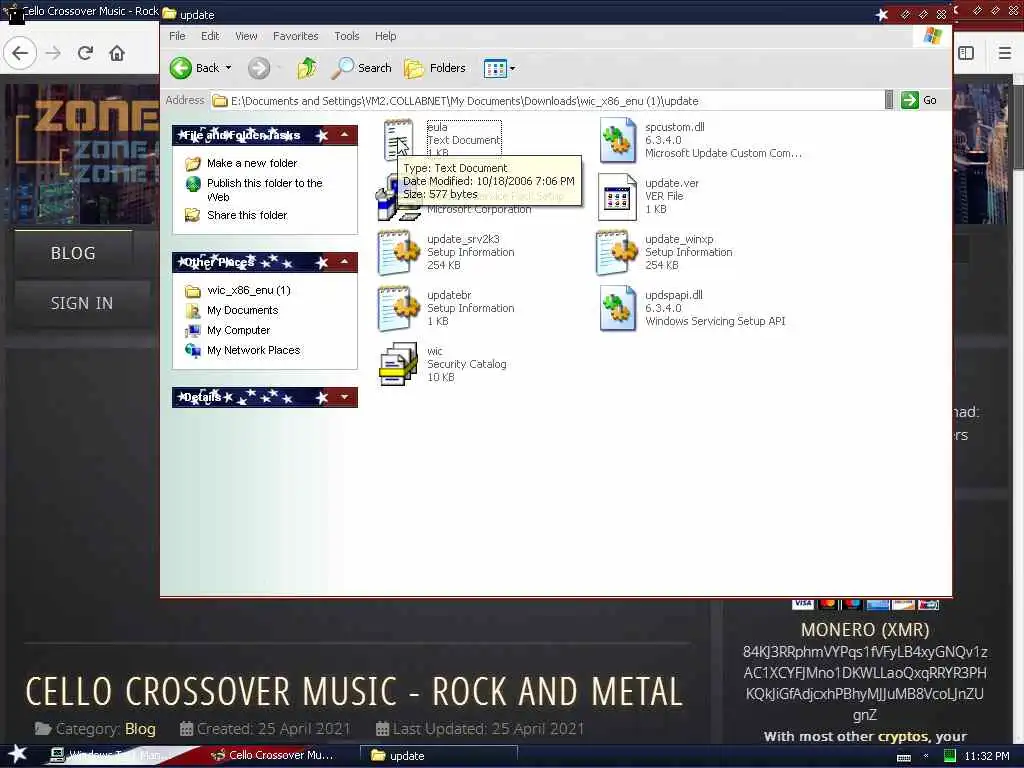Screen dimensions: 1024x768
Task: Collapse the Other Places panel
Action: tap(344, 262)
